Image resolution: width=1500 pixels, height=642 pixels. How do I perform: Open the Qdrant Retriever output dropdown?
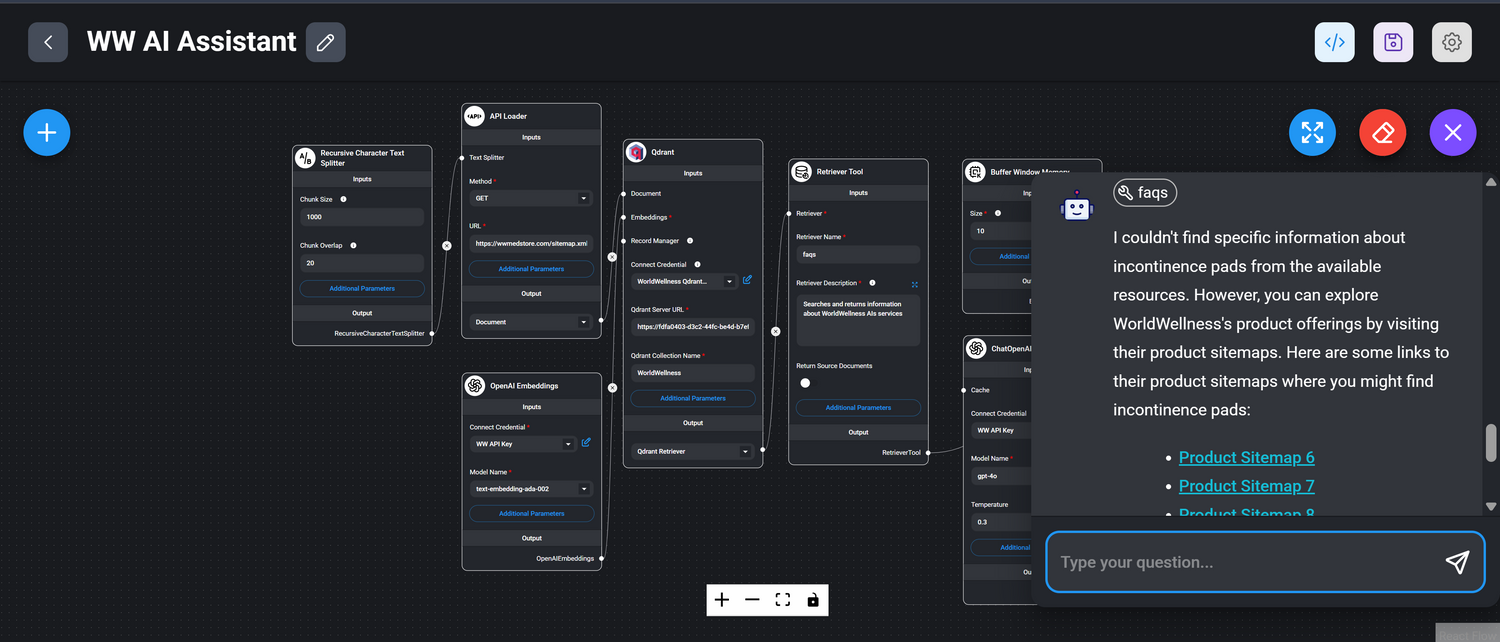[692, 451]
